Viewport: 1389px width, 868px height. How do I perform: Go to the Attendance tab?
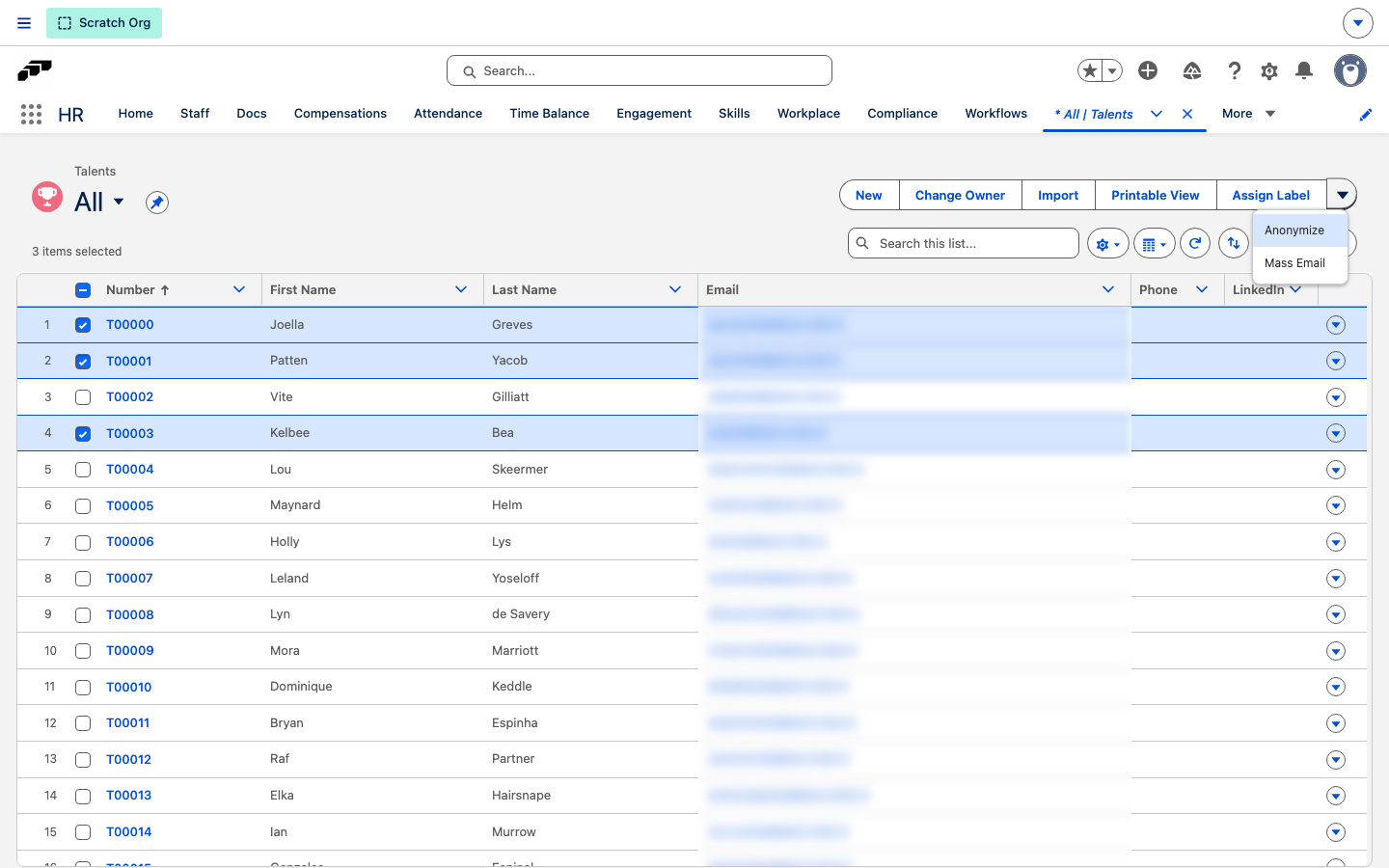[x=448, y=114]
